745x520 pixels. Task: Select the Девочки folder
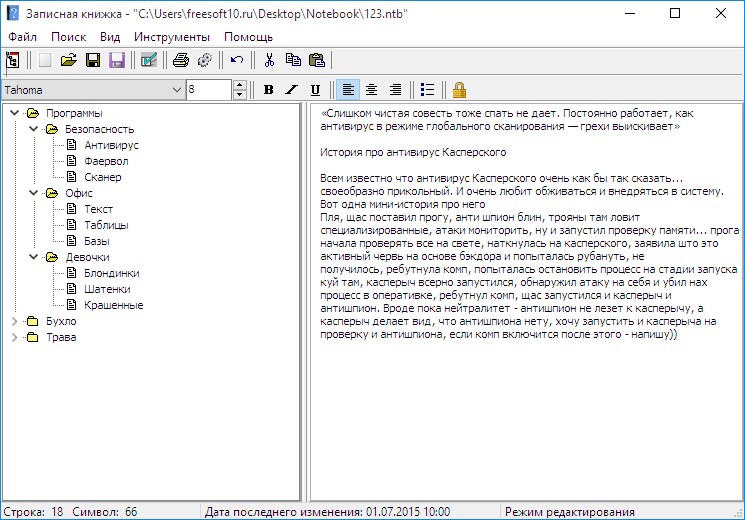[x=87, y=257]
